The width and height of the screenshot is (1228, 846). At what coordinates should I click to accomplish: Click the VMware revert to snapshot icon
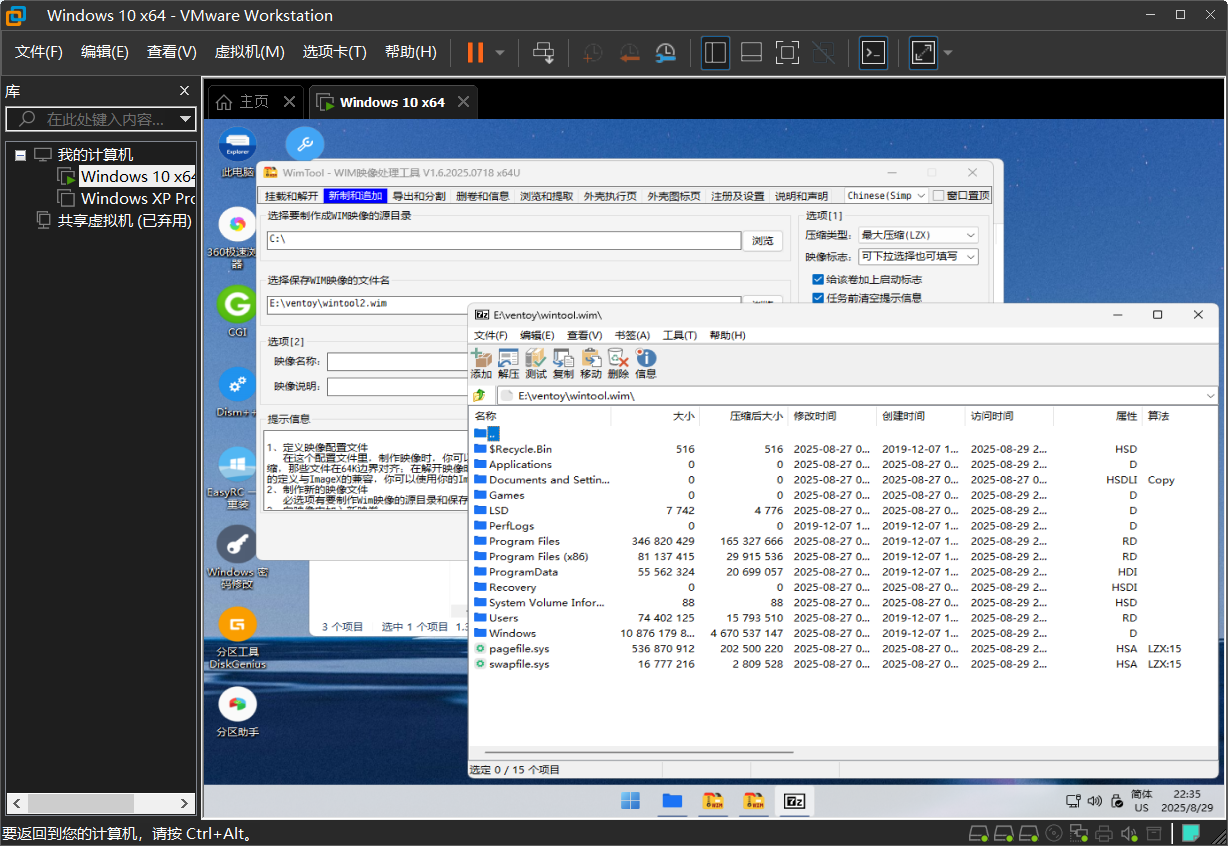(630, 52)
